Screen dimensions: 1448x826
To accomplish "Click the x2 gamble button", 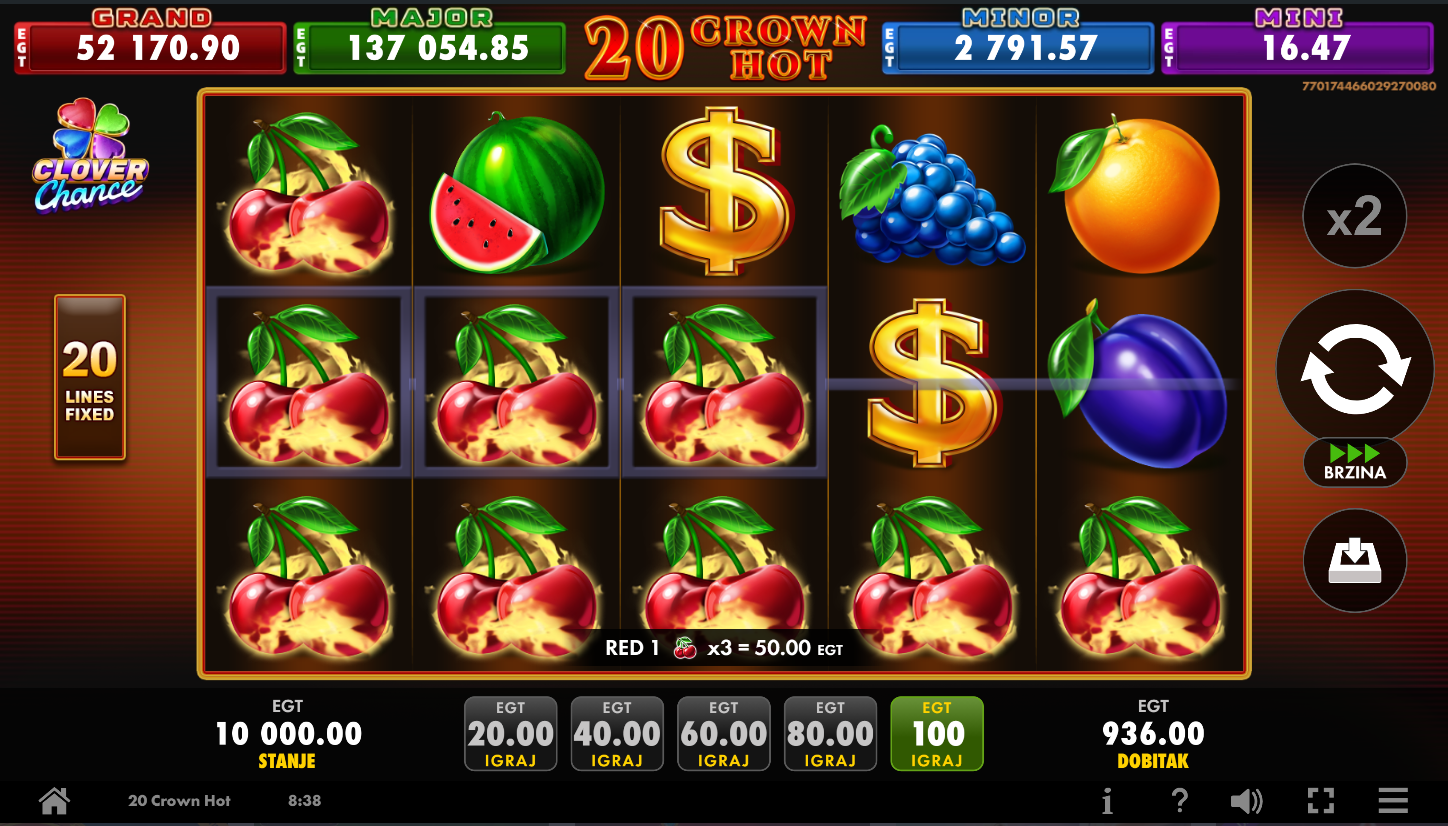I will coord(1355,216).
